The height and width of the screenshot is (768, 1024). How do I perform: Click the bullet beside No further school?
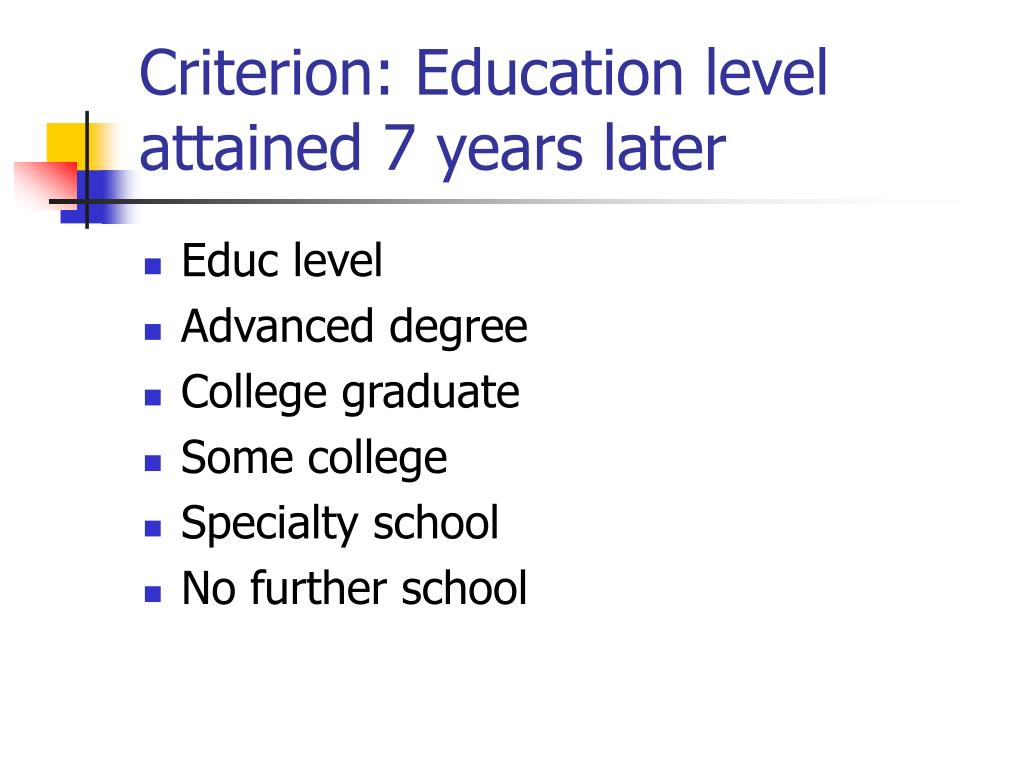[153, 594]
